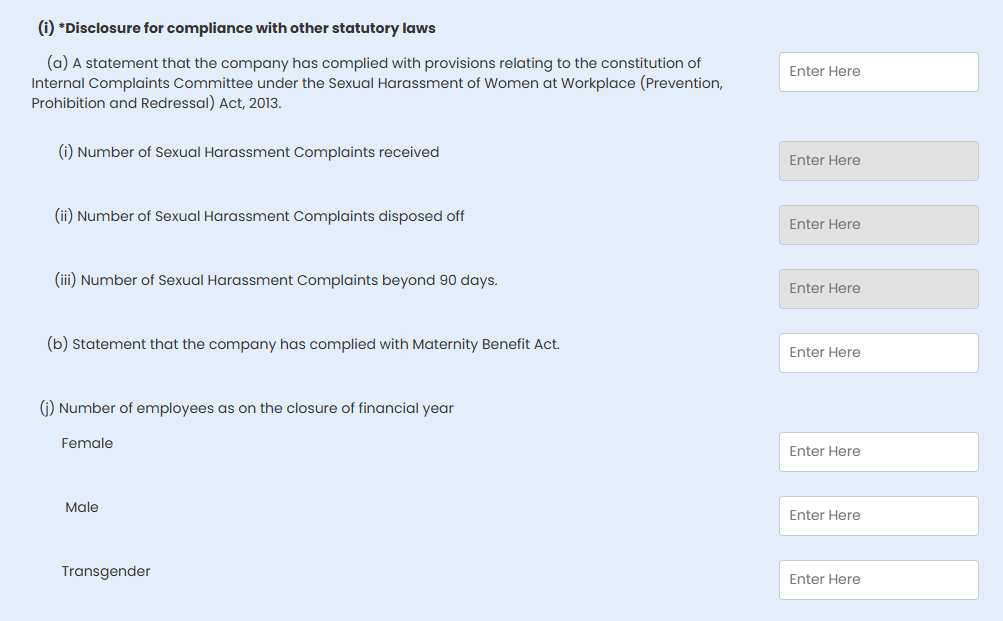Select the Complaints disposed off input field

click(x=878, y=225)
